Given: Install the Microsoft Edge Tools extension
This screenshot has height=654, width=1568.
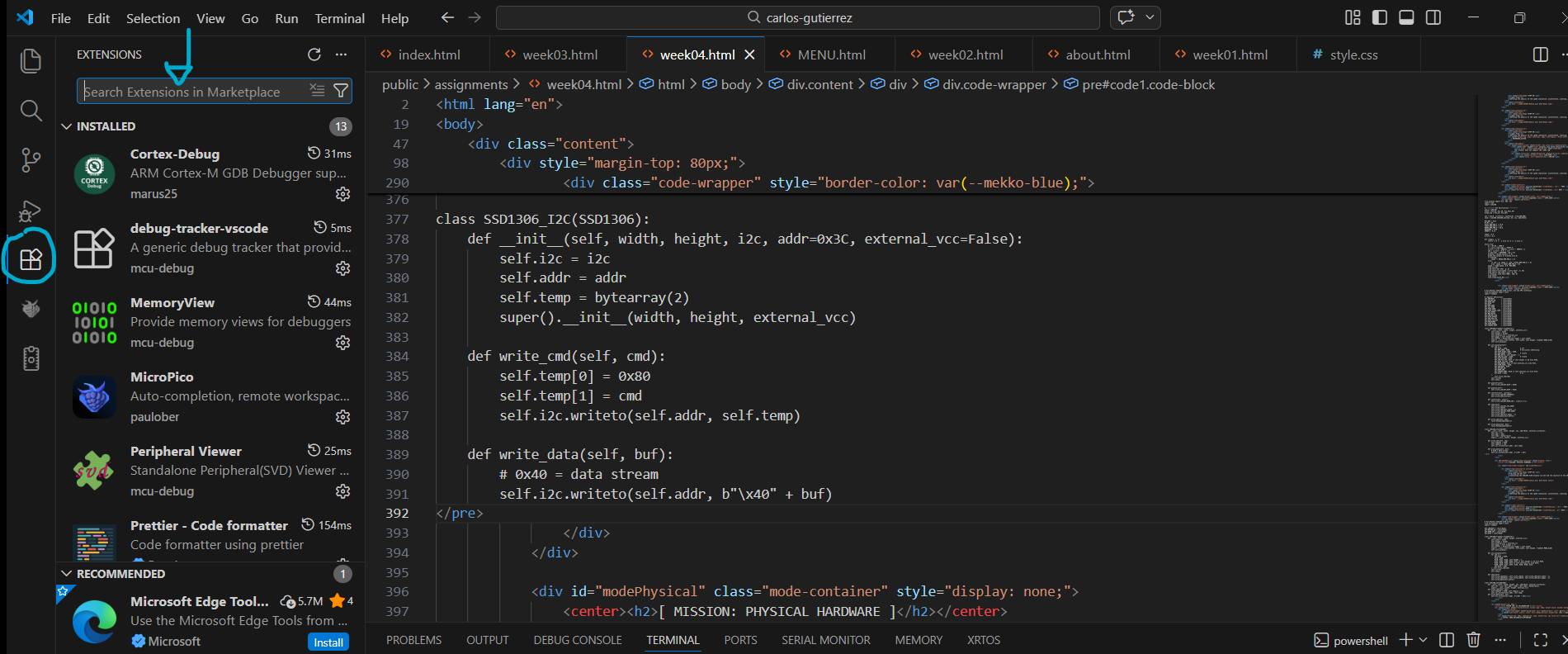Looking at the screenshot, I should click(328, 642).
